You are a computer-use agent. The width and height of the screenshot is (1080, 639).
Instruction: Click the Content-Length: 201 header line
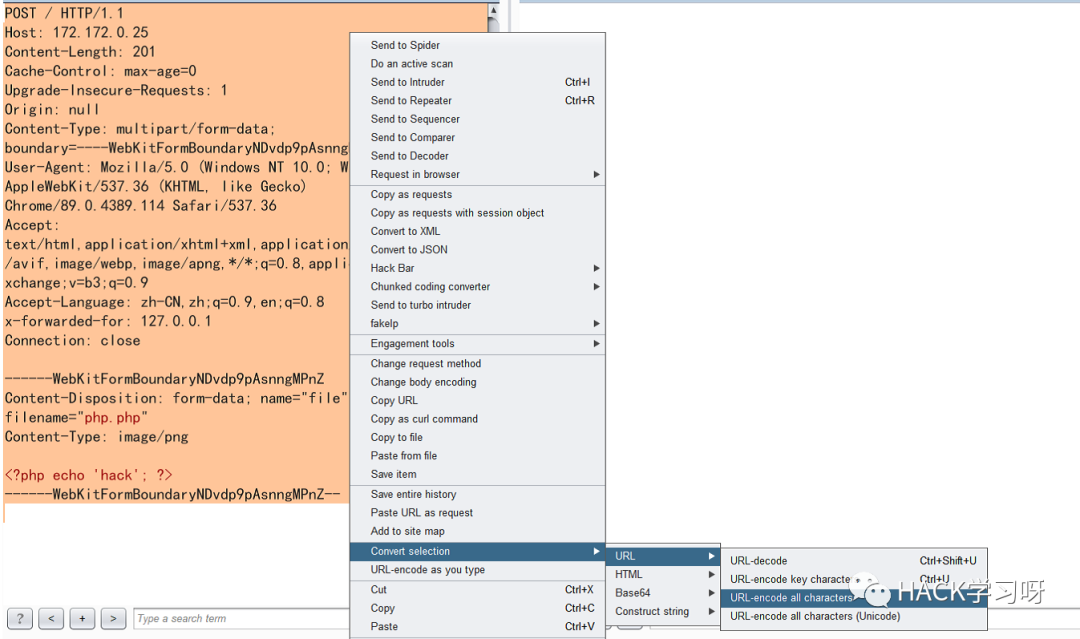80,52
